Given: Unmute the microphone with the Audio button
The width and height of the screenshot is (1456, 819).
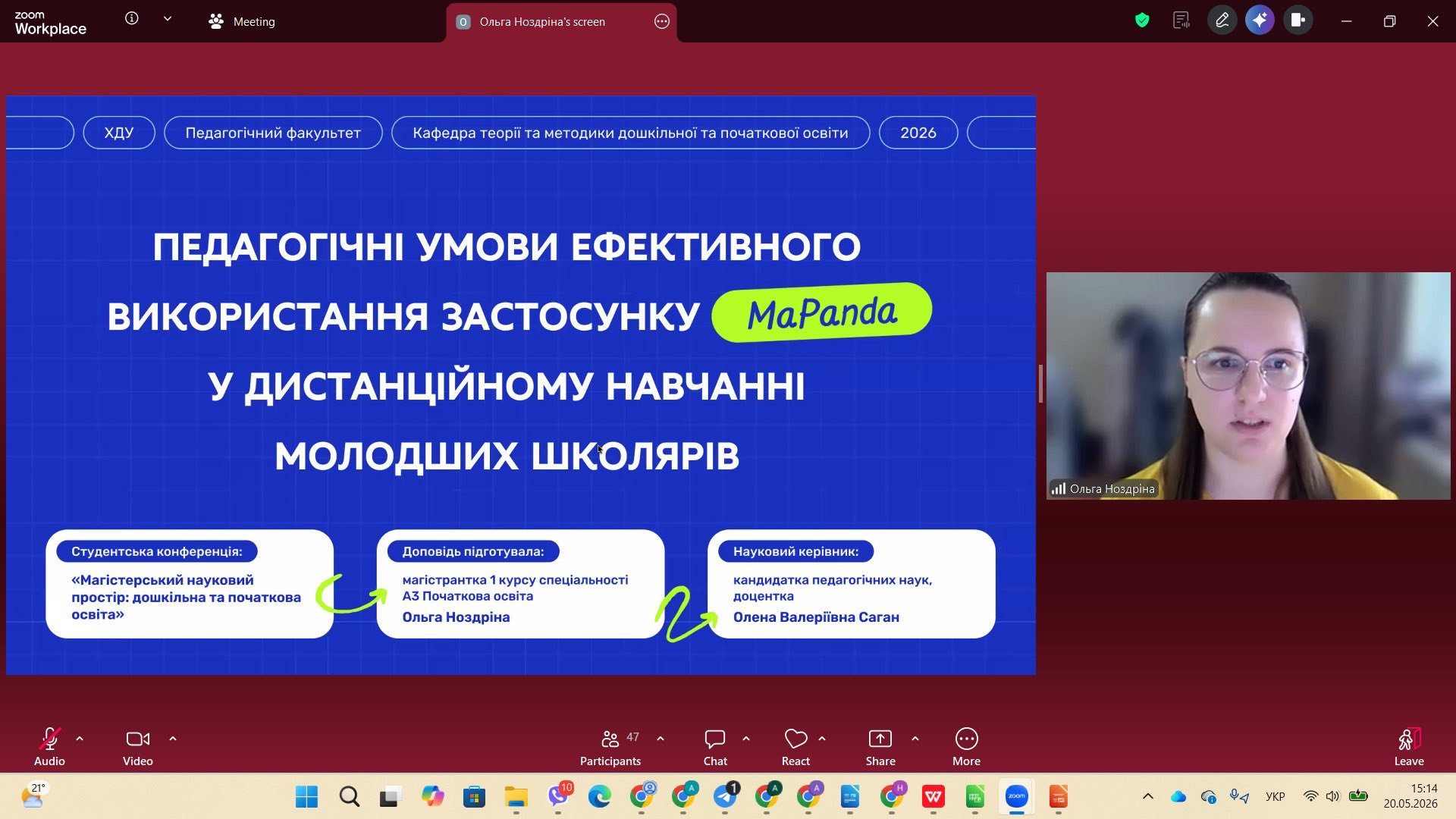Looking at the screenshot, I should coord(49,747).
